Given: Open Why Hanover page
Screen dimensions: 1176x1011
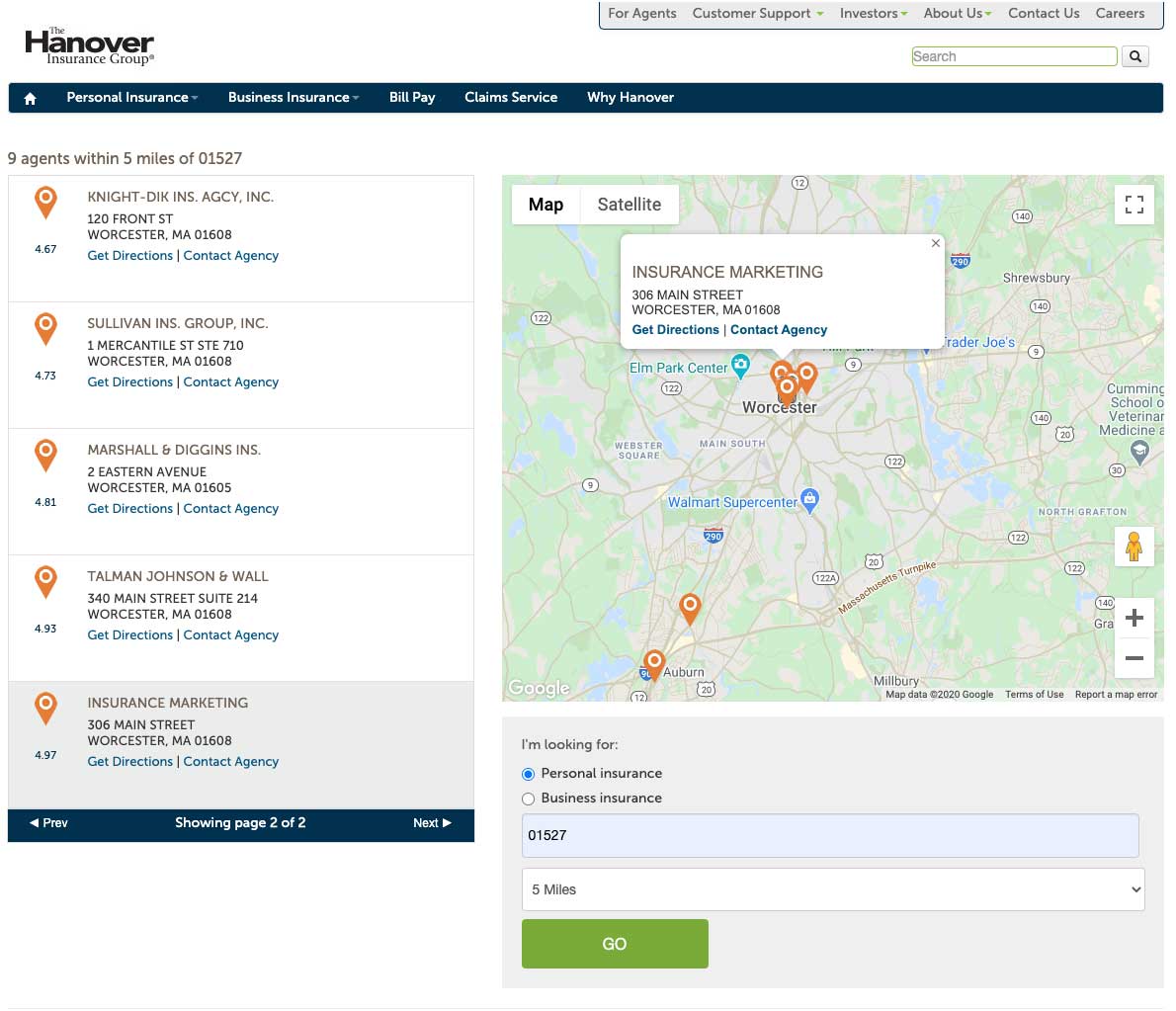Looking at the screenshot, I should click(x=630, y=98).
